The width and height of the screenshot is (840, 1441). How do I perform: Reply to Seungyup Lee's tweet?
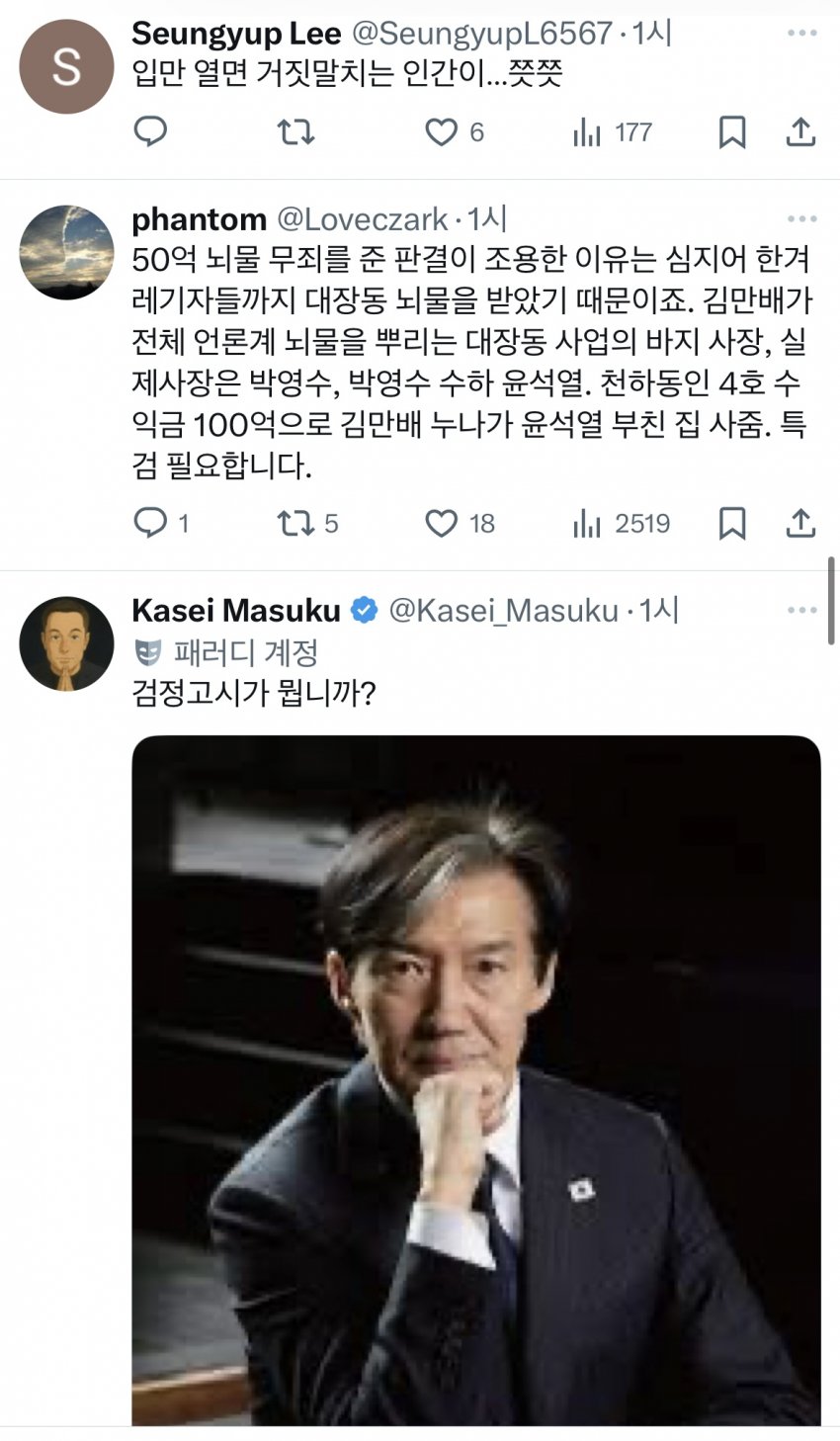(x=150, y=131)
